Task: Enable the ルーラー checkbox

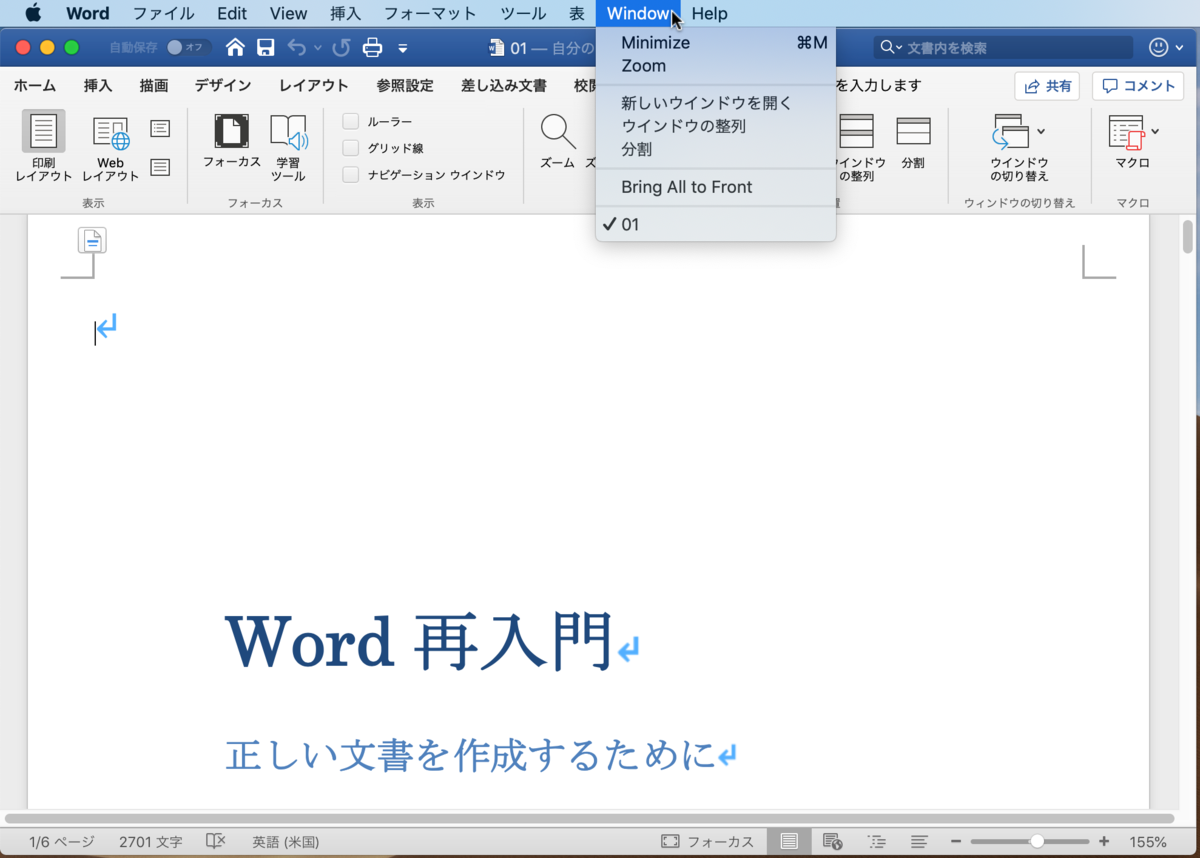Action: click(x=351, y=121)
